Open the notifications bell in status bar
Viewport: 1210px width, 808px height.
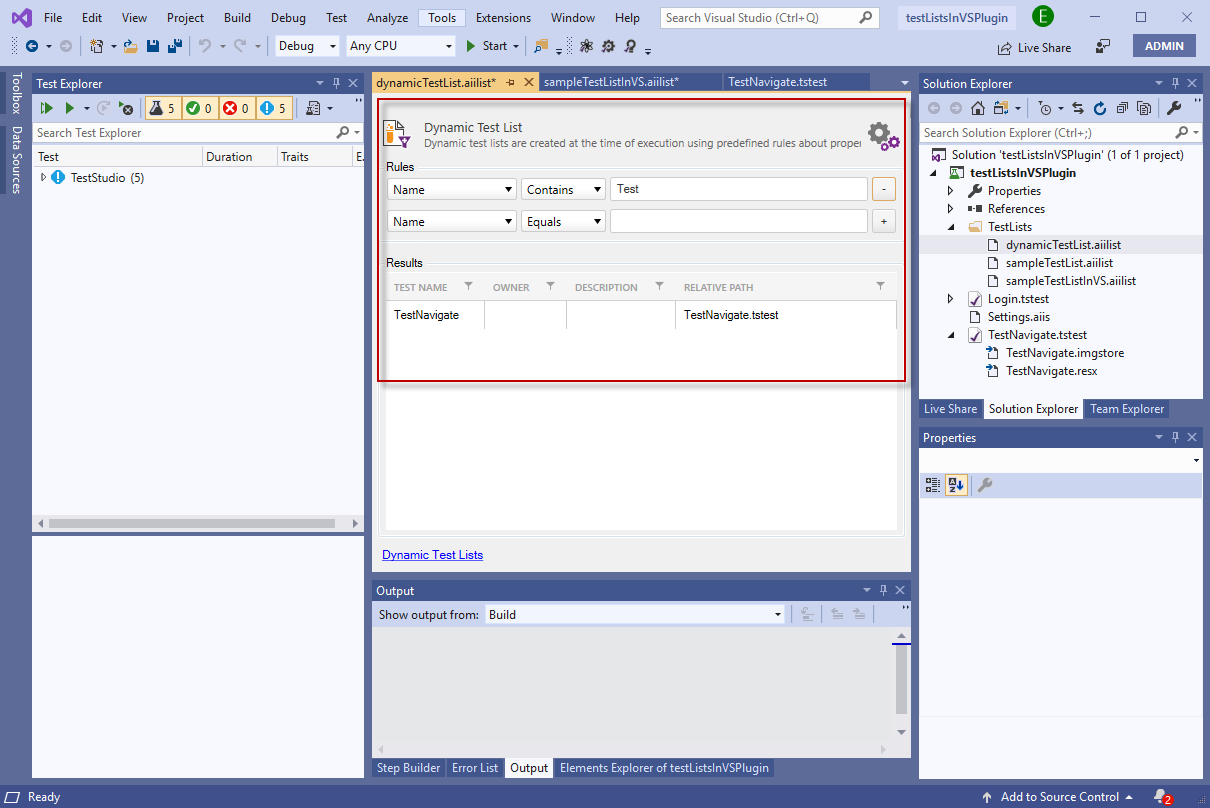[x=1161, y=797]
